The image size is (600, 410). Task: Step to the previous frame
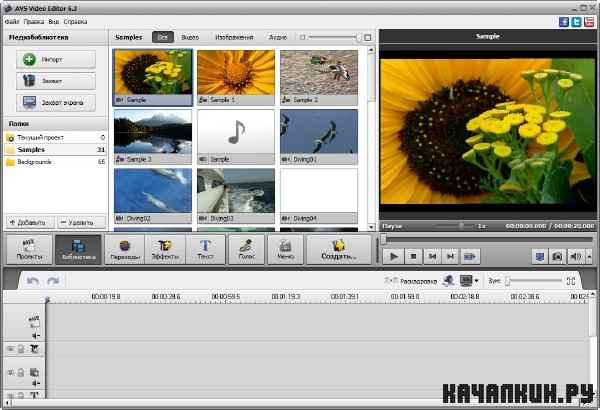[432, 256]
